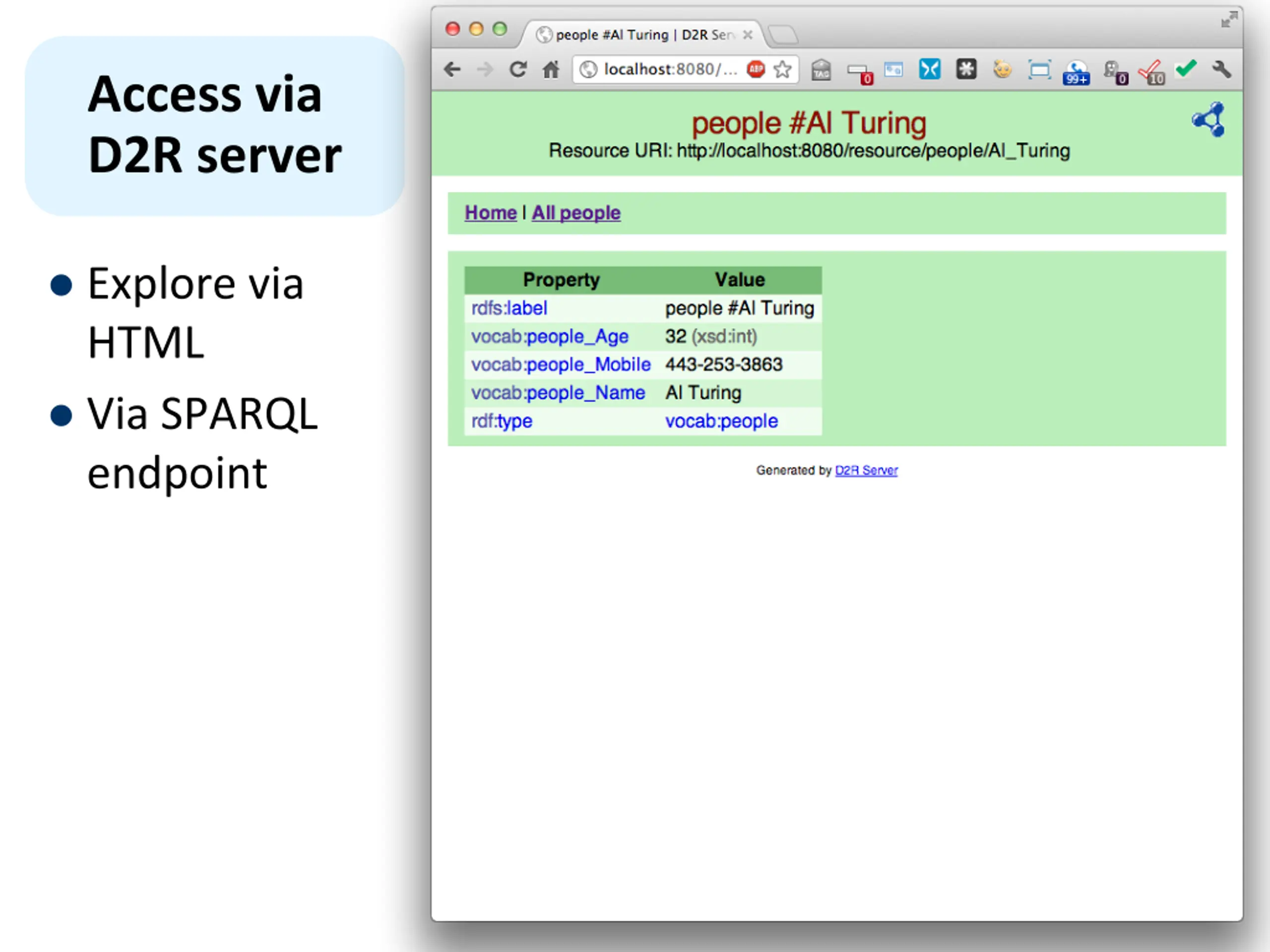The width and height of the screenshot is (1270, 952).
Task: Click the green checkmark extension icon
Action: click(1186, 68)
